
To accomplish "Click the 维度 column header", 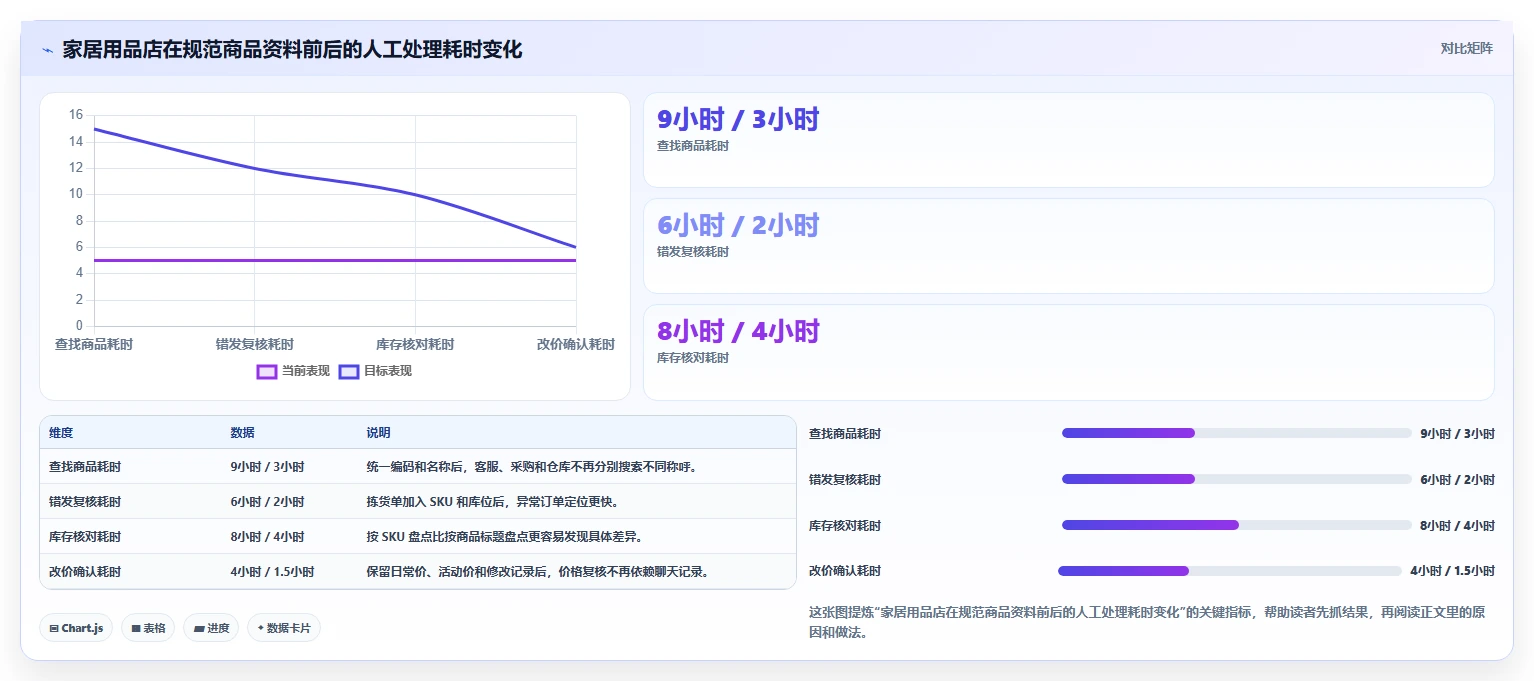I will tap(61, 433).
